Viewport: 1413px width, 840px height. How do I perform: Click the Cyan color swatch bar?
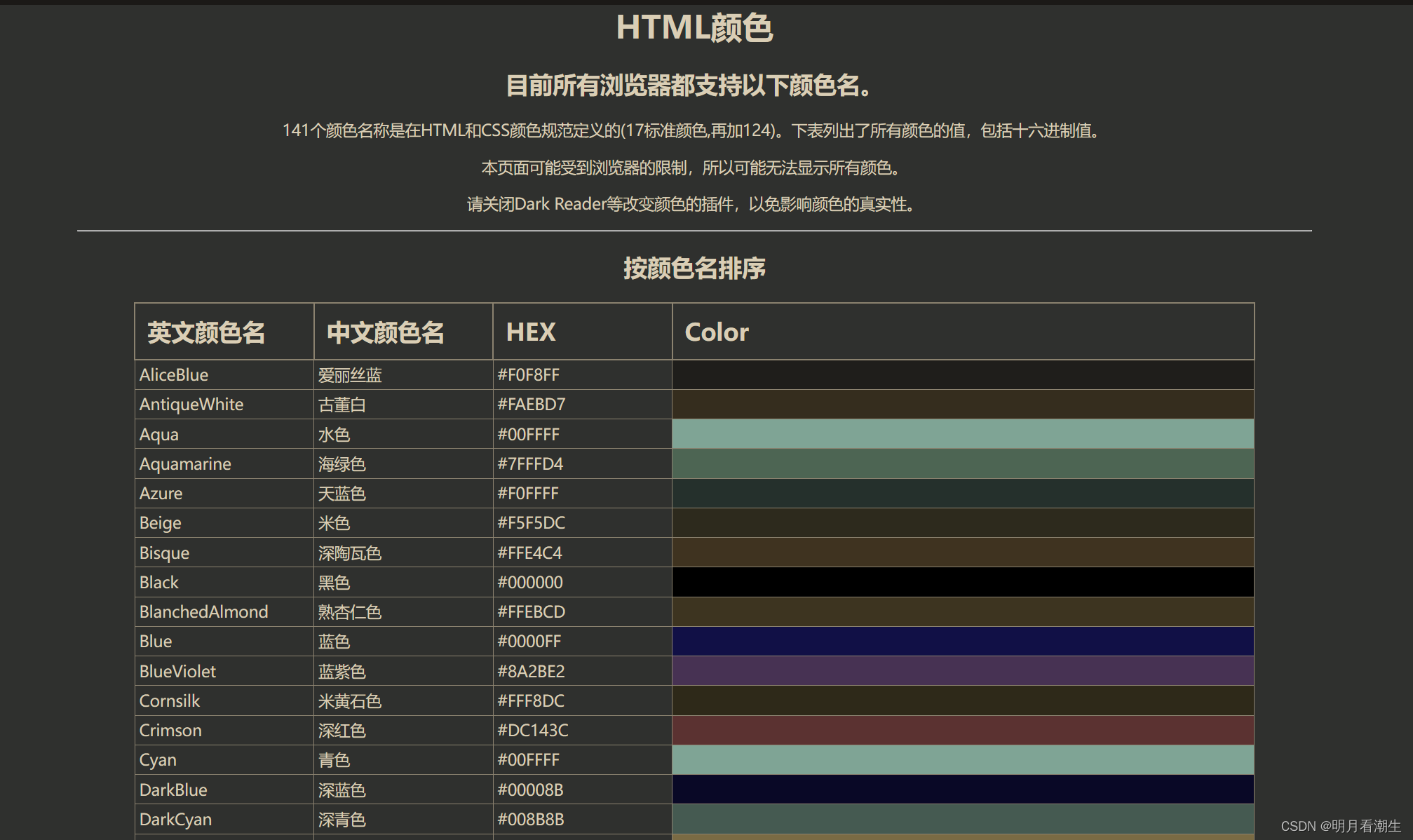[x=963, y=759]
